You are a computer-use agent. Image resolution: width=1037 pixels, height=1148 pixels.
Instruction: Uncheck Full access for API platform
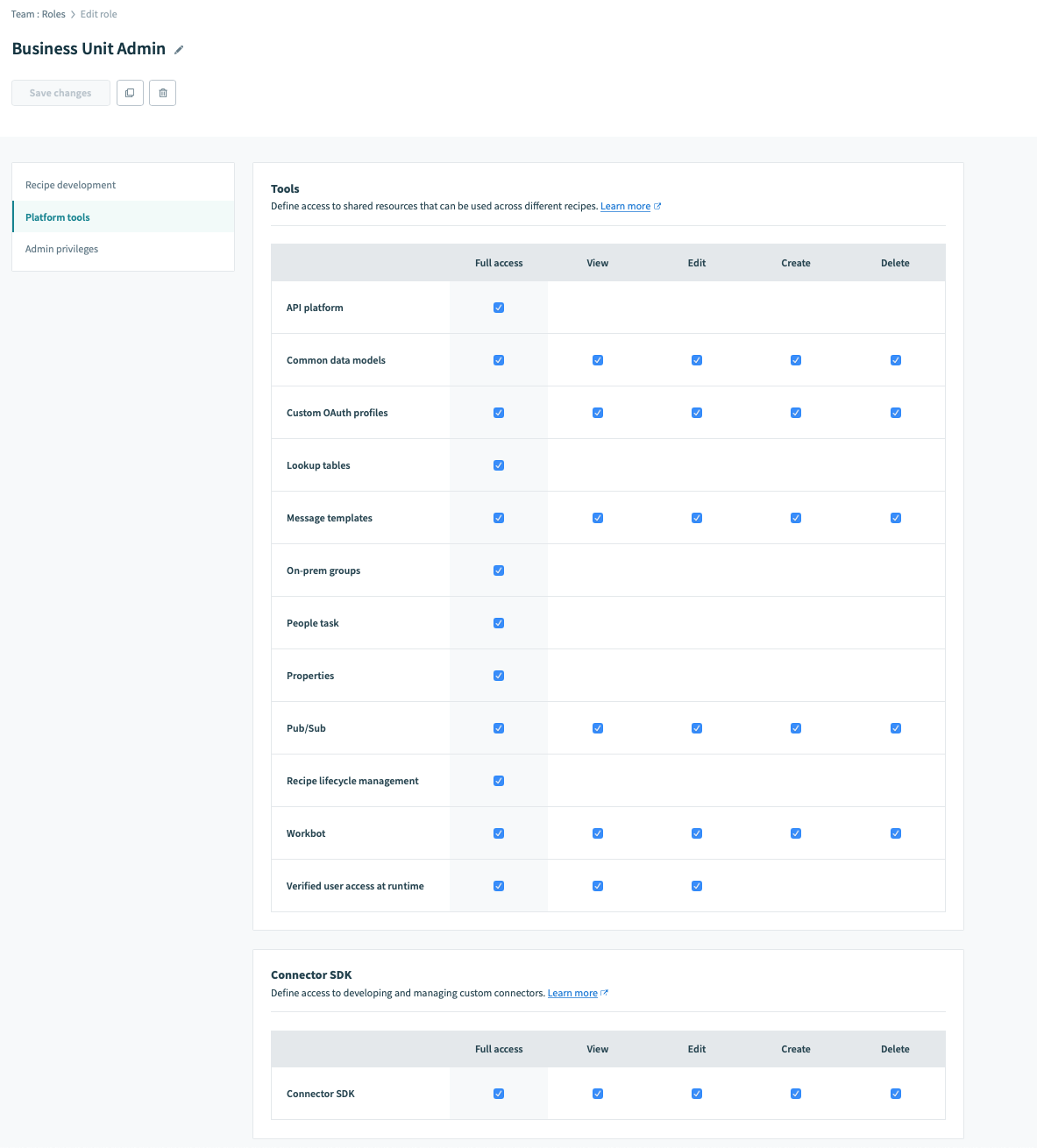coord(499,308)
